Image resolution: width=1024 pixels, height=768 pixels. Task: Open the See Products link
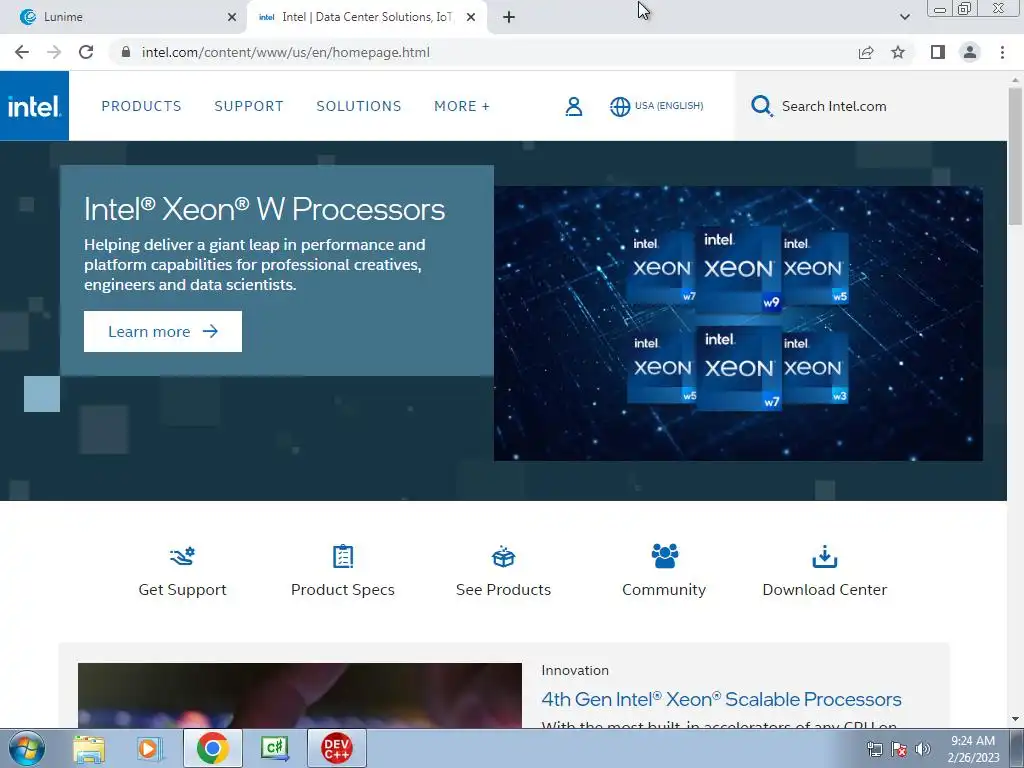point(504,590)
